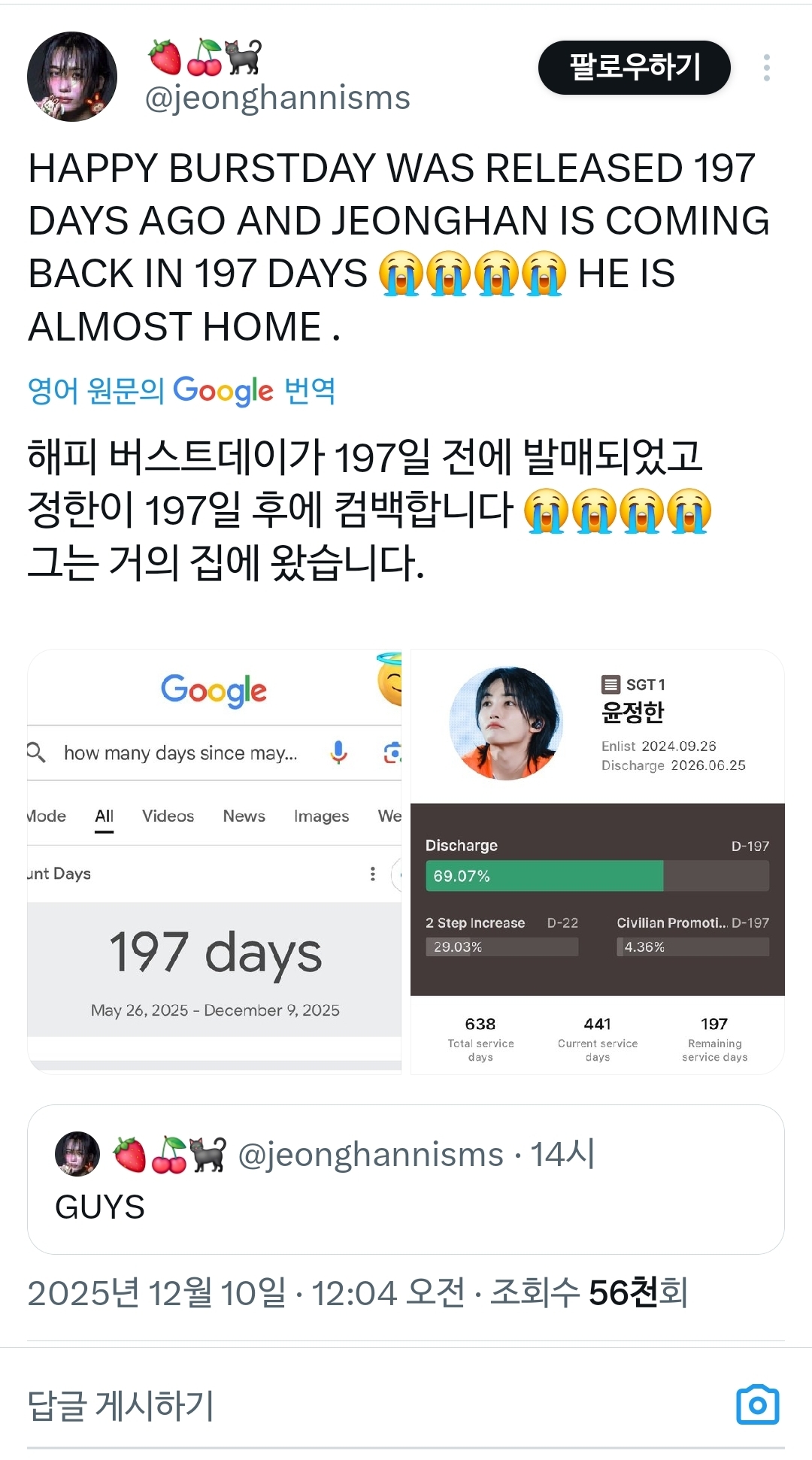Open the @jeonghannisms profile avatar
Viewport: 812px width, 1460px height.
pyautogui.click(x=72, y=77)
